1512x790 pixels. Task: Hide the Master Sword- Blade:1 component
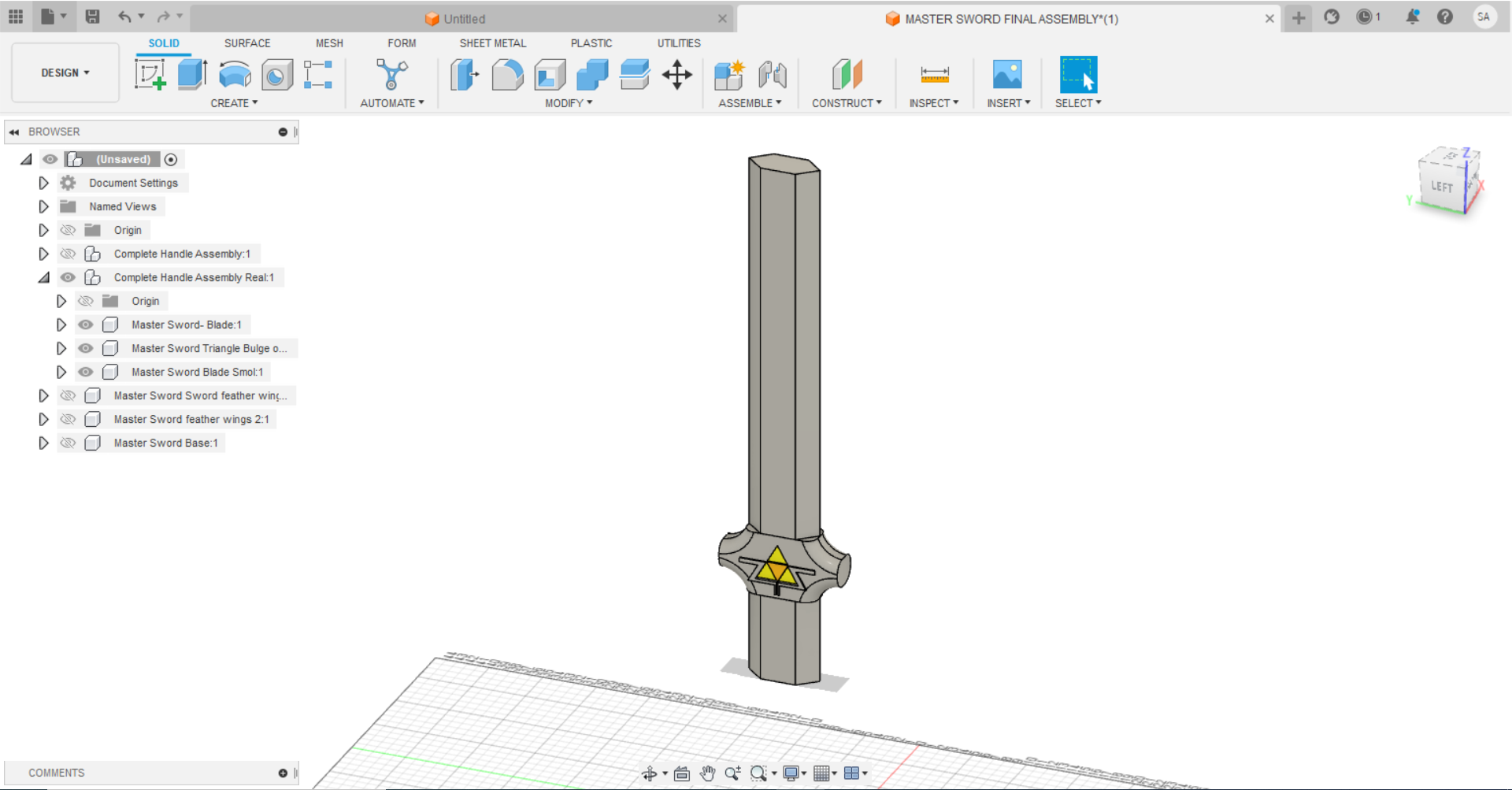click(86, 325)
